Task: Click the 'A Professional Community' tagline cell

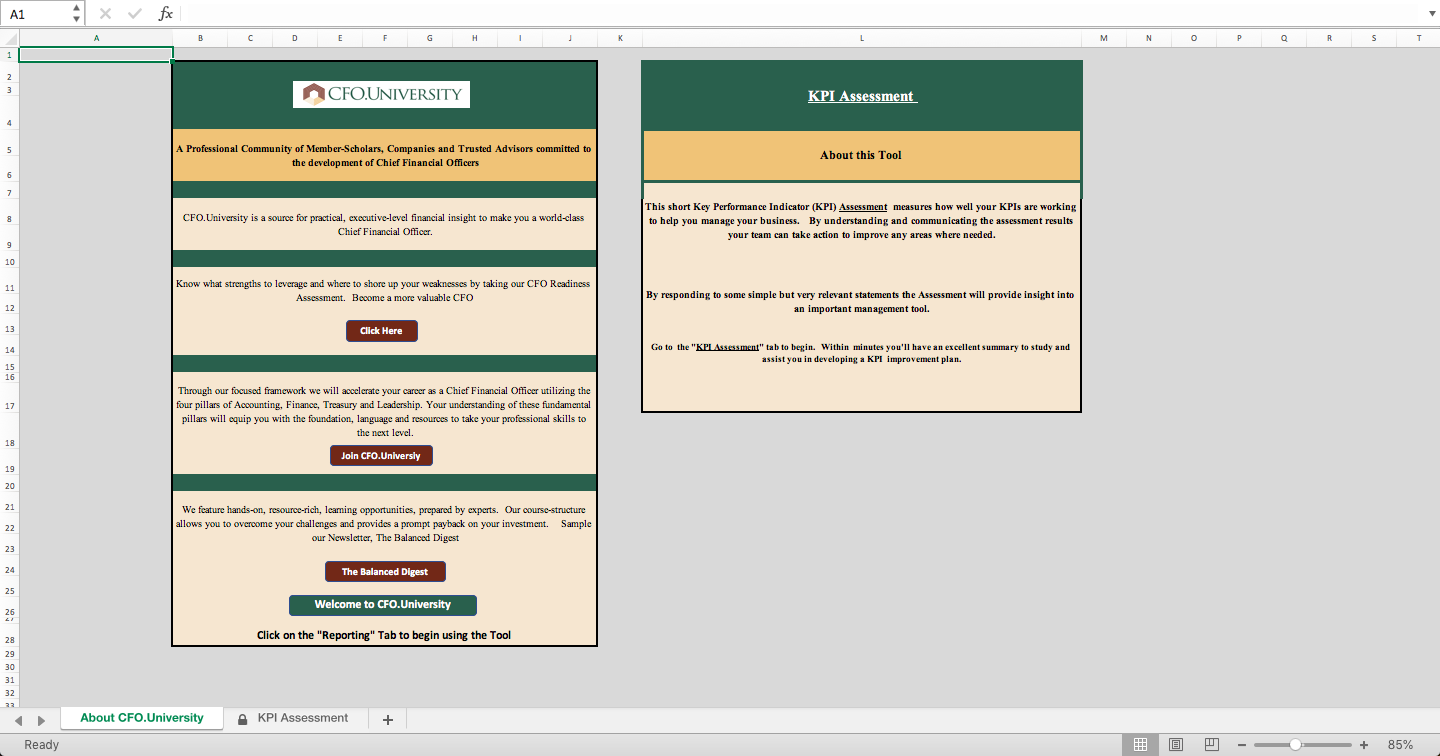Action: pyautogui.click(x=384, y=155)
